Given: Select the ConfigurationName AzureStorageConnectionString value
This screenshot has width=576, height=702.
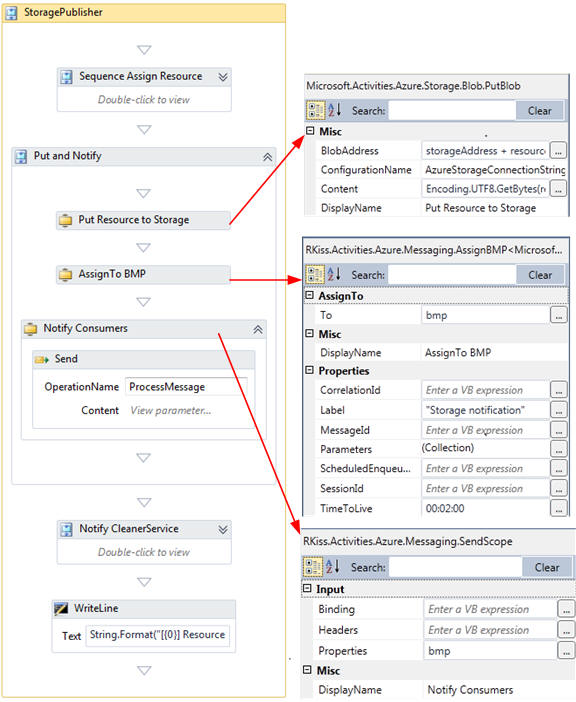Looking at the screenshot, I should coord(495,170).
